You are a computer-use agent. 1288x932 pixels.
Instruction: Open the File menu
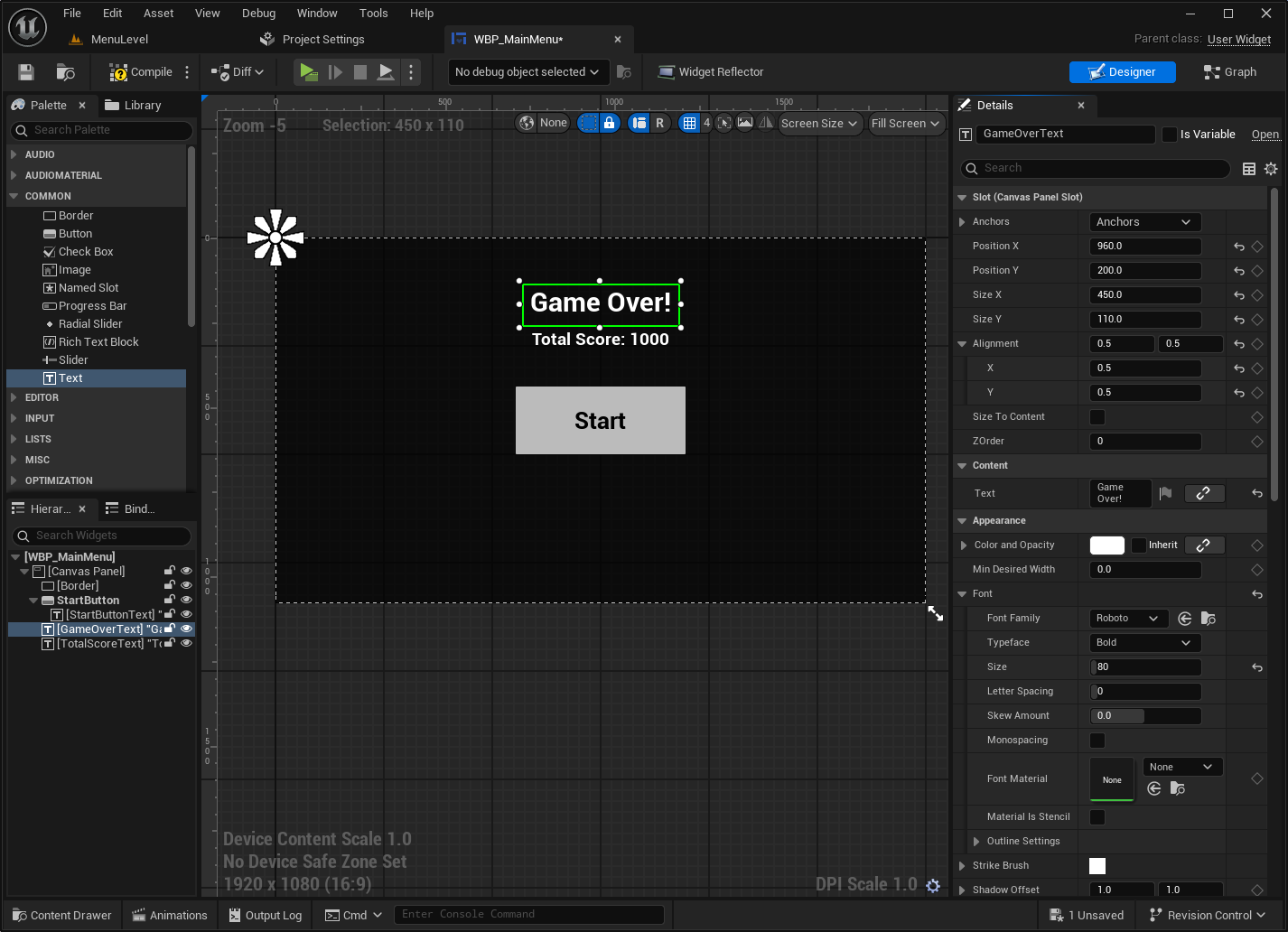pos(72,13)
